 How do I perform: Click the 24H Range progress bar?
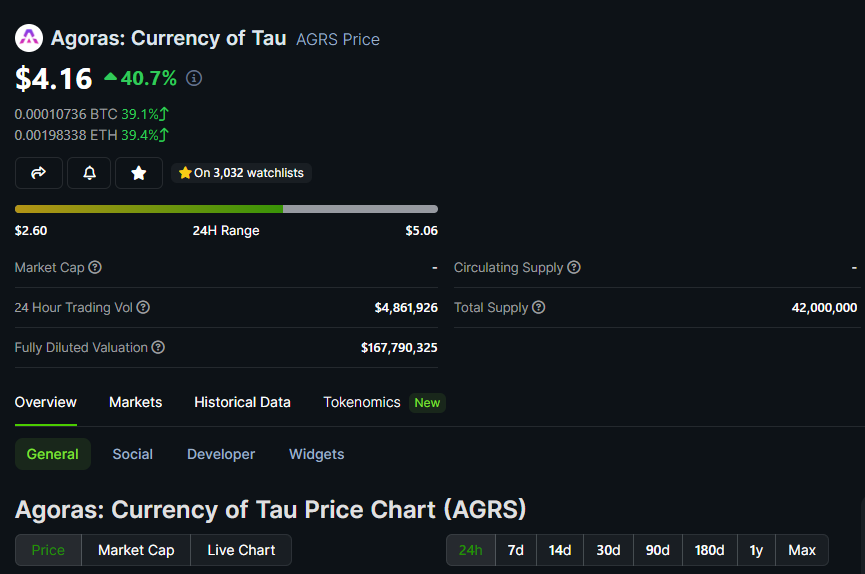click(226, 209)
